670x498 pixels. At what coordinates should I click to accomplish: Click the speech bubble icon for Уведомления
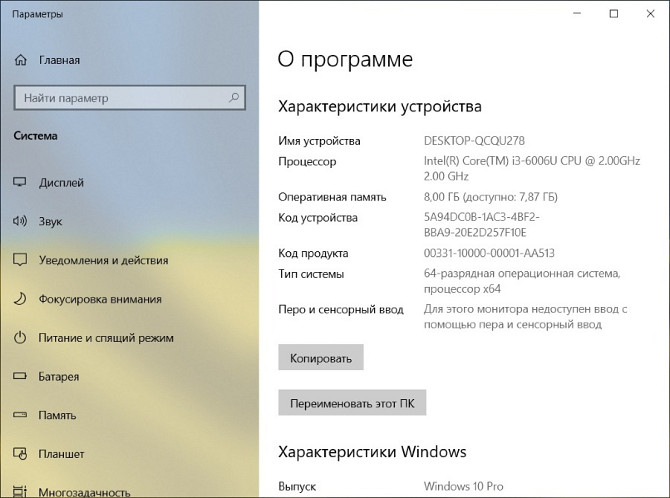click(x=20, y=259)
